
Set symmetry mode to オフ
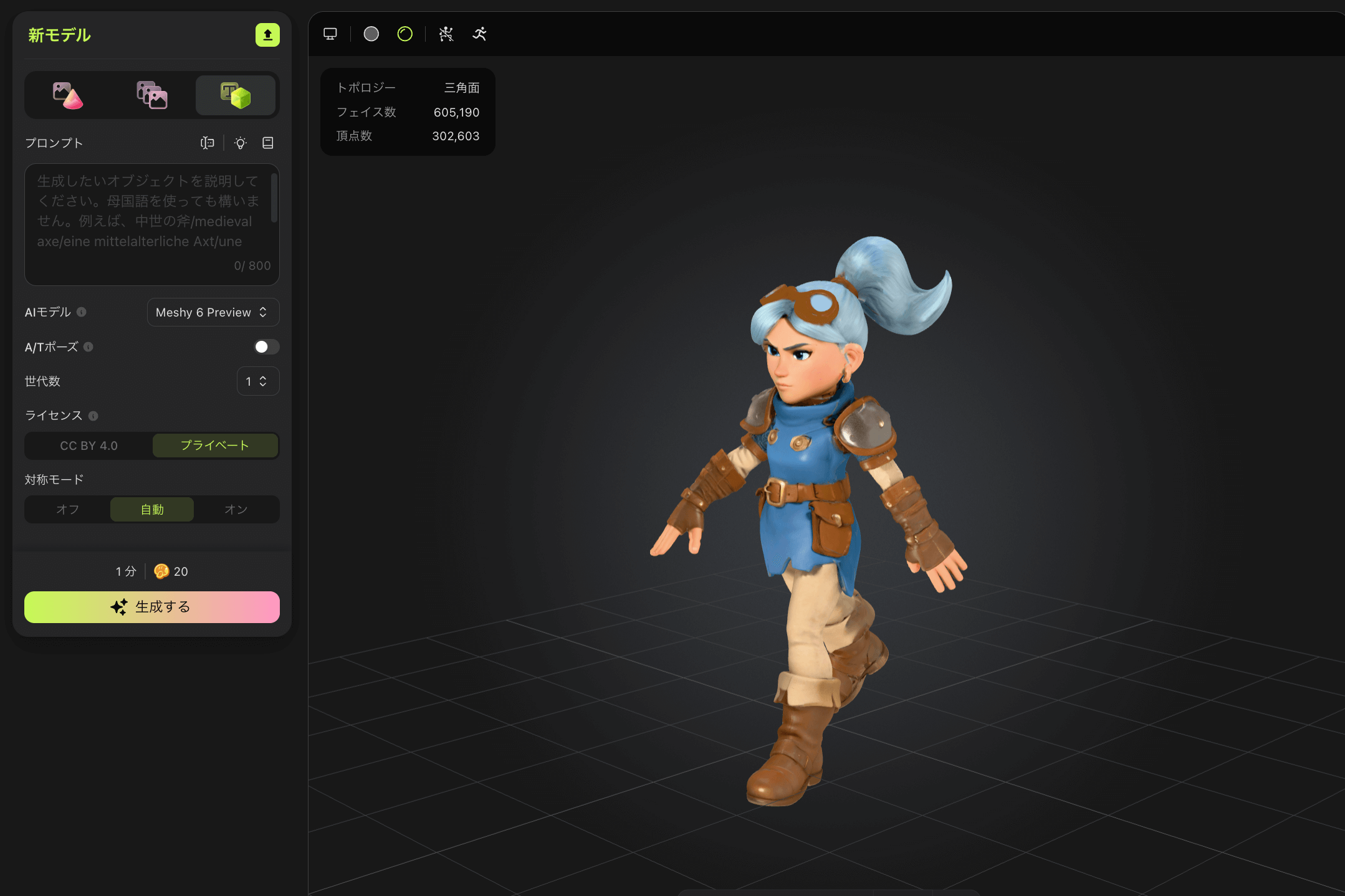67,510
